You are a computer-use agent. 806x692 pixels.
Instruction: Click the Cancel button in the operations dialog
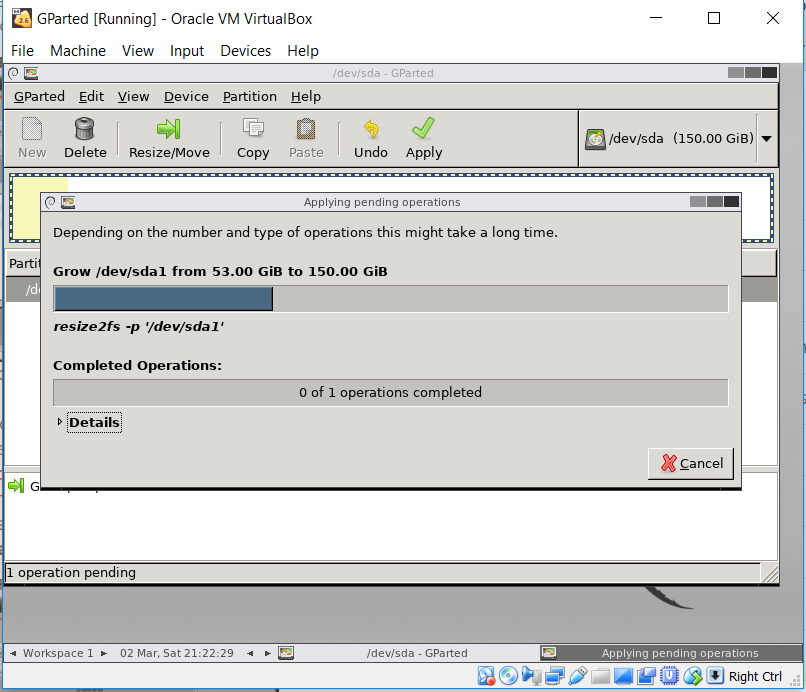click(691, 463)
